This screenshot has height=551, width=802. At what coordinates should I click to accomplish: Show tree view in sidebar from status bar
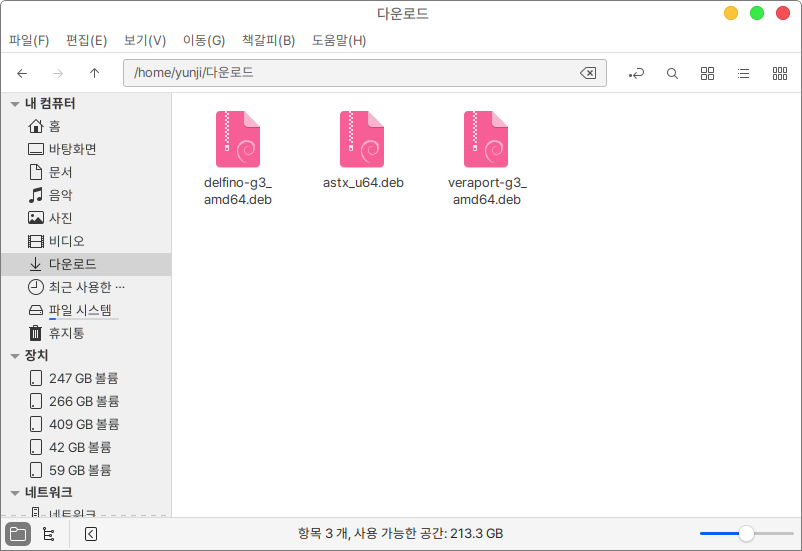pos(49,534)
